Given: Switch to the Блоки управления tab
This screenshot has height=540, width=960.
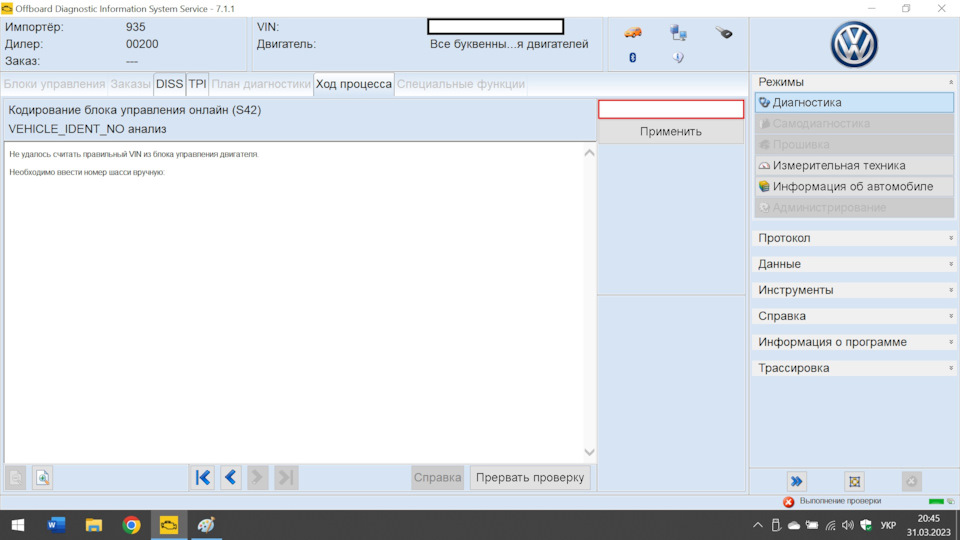Looking at the screenshot, I should [54, 84].
